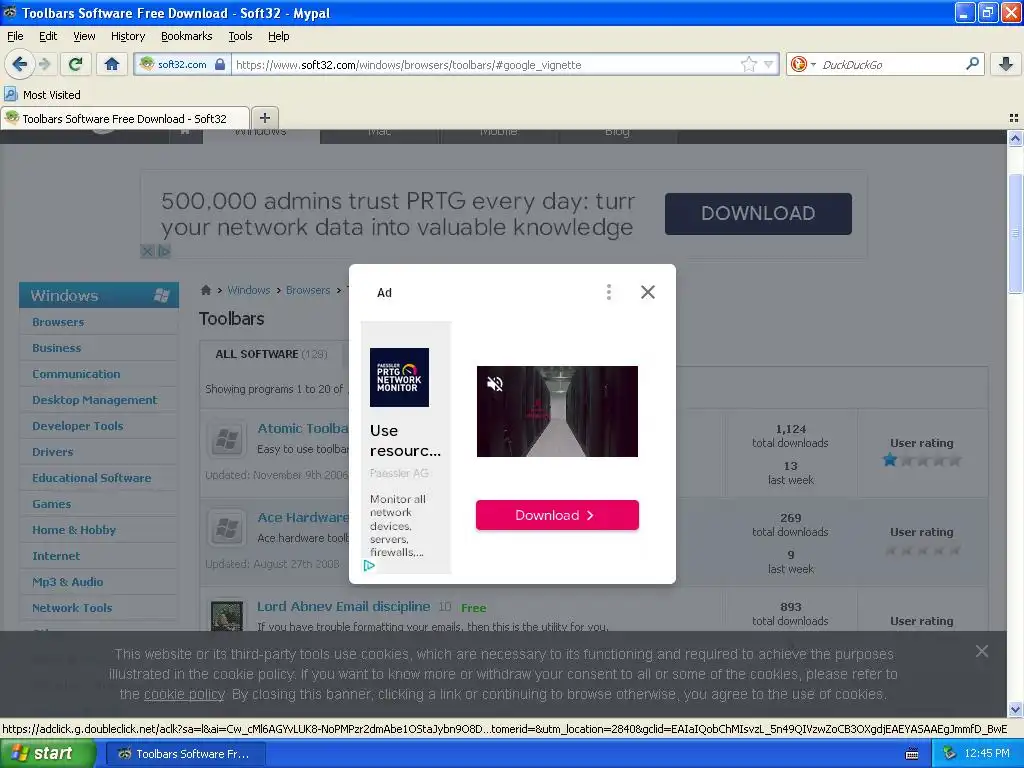Screen dimensions: 1024x768
Task: Click the pink Download button in ad
Action: click(x=557, y=515)
